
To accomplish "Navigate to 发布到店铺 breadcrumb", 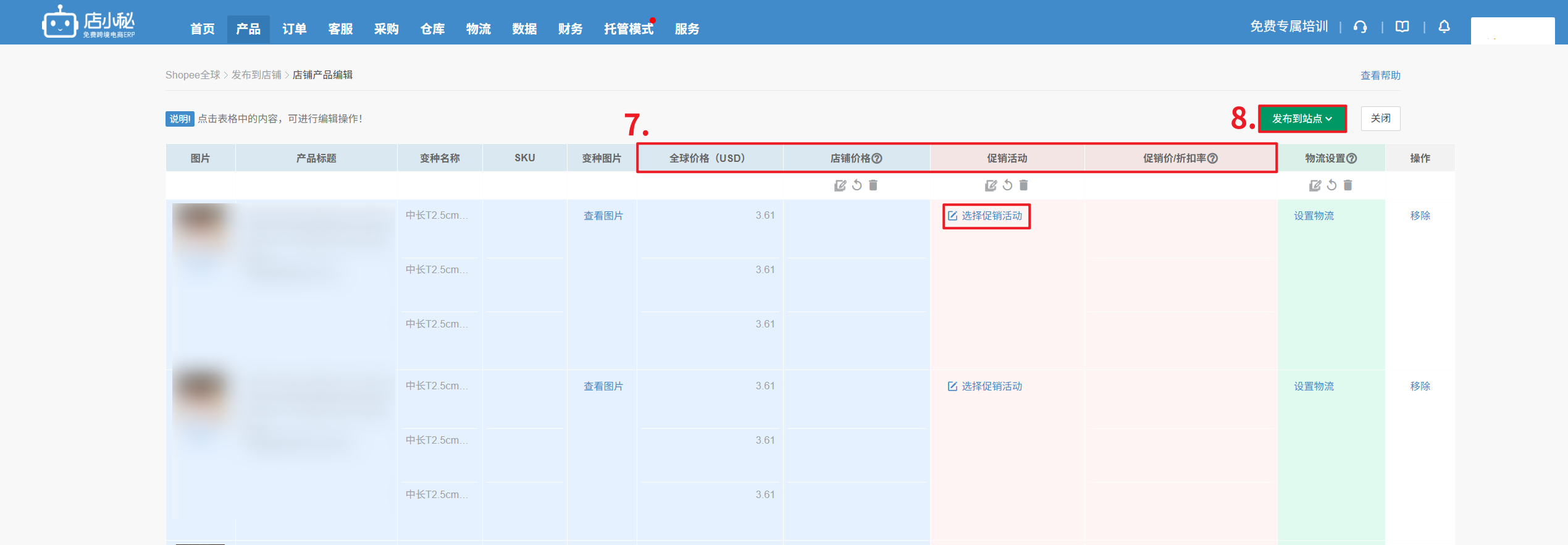I will pyautogui.click(x=256, y=75).
